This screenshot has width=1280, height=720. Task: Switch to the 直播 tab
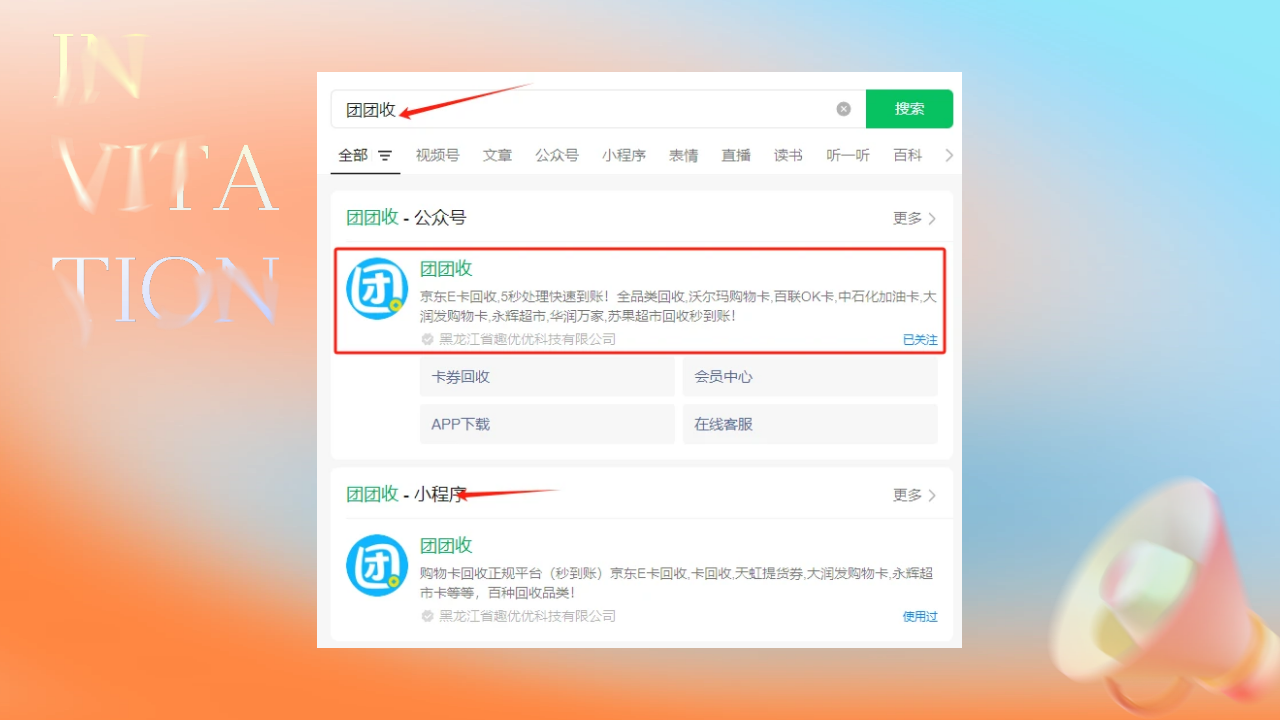coord(736,155)
